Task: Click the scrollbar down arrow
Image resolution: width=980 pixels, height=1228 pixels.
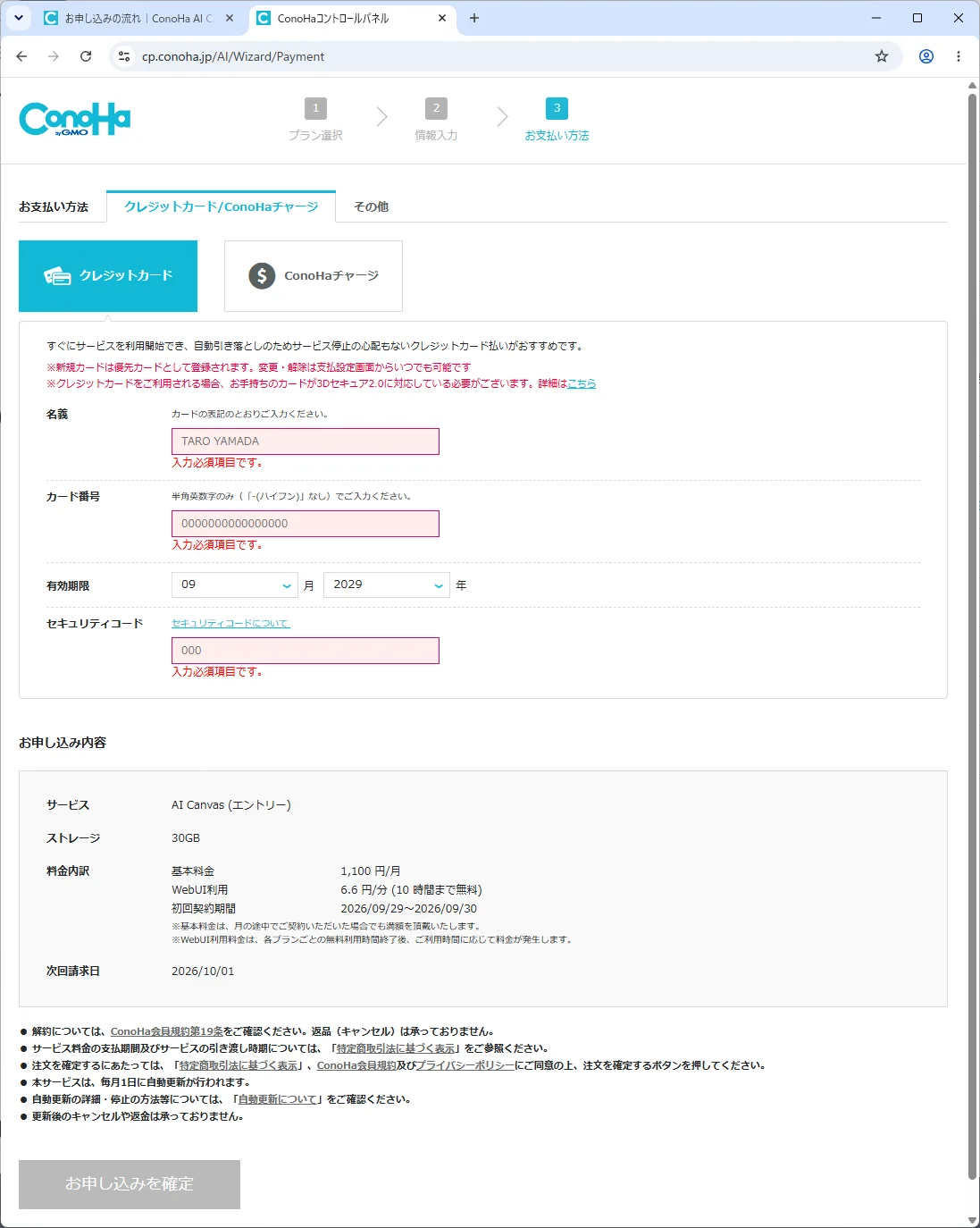Action: tap(973, 1220)
